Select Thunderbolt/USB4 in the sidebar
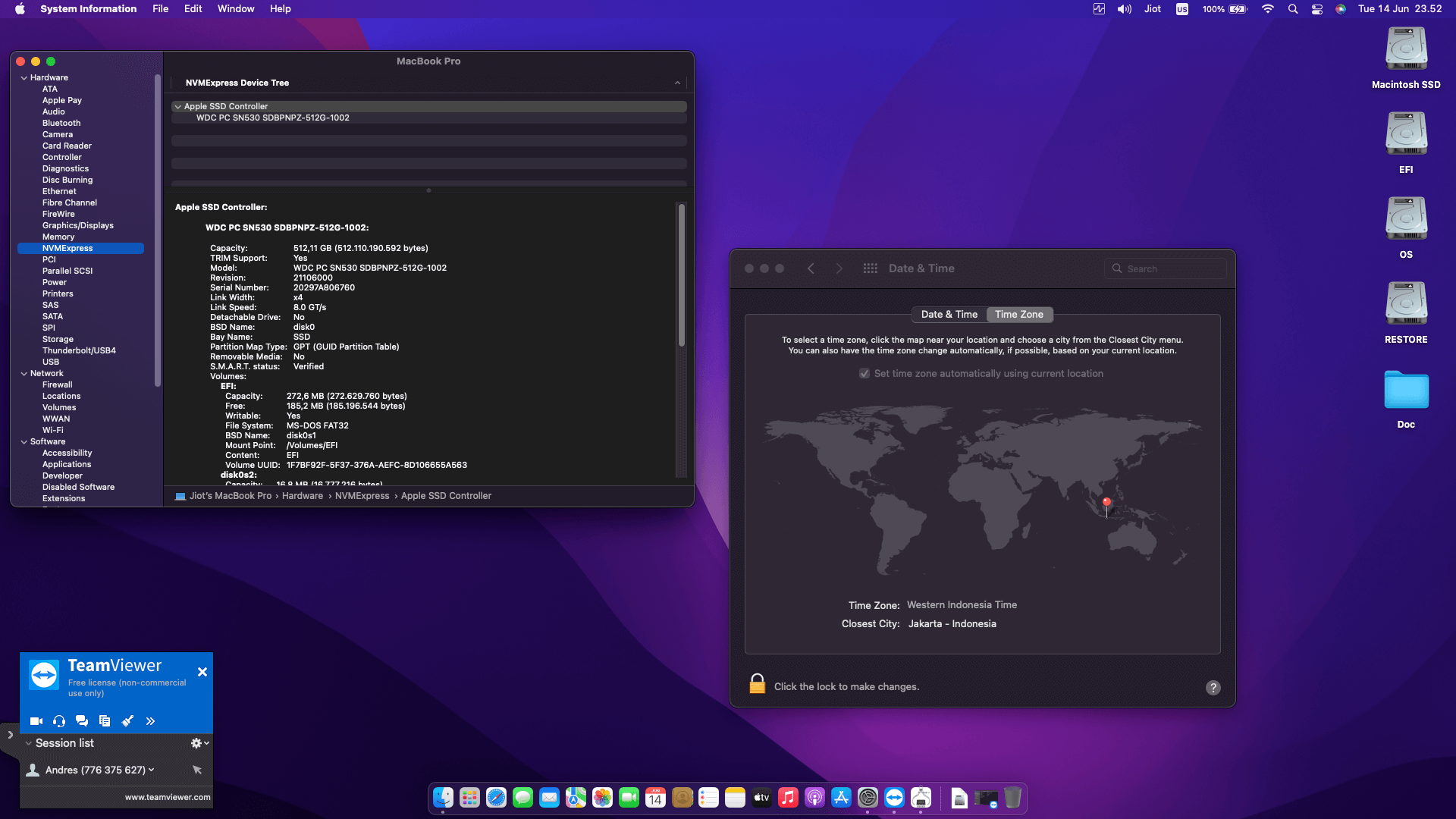This screenshot has height=819, width=1456. [x=79, y=350]
